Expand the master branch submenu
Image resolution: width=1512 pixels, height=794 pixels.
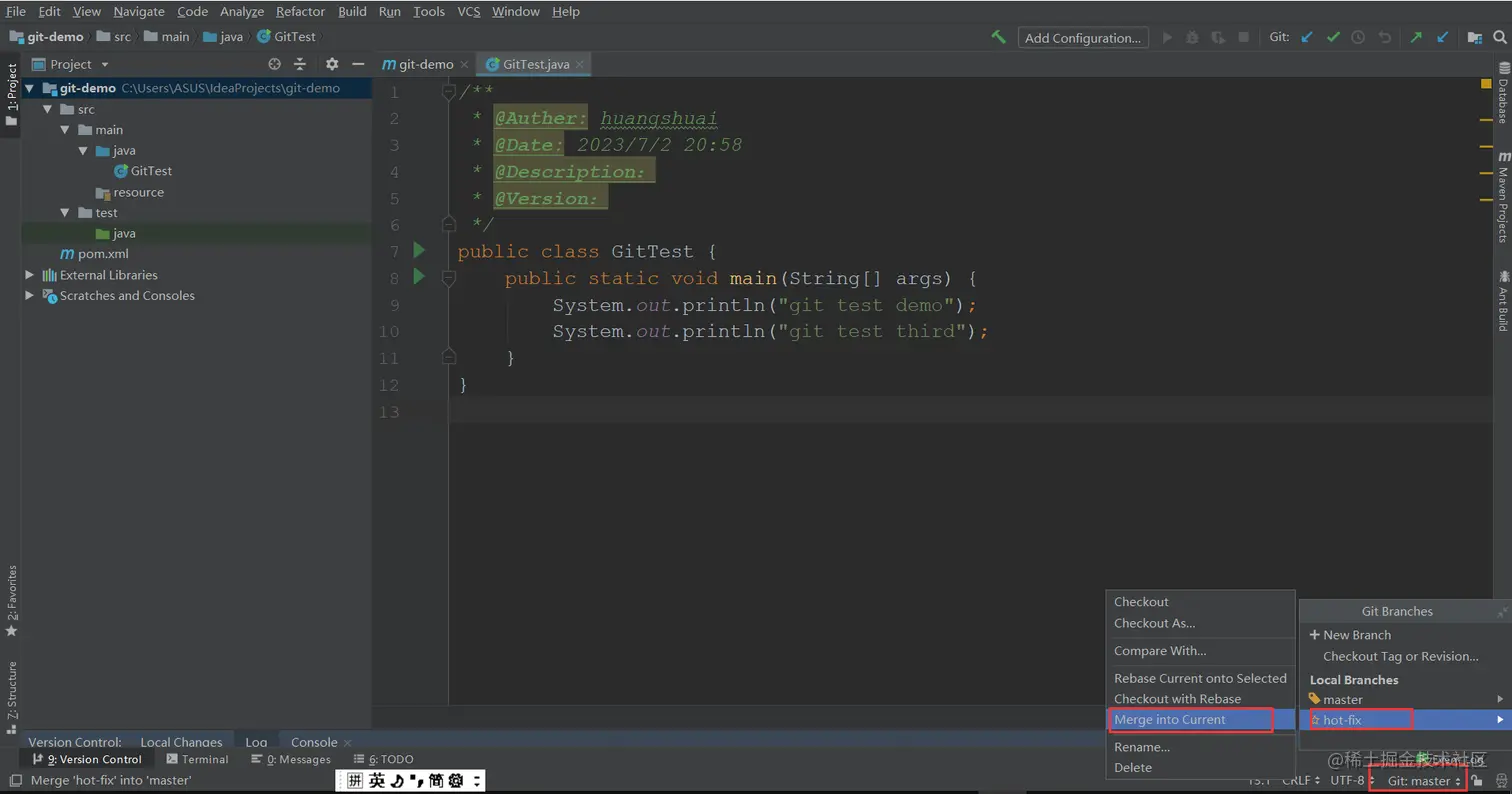(1500, 699)
